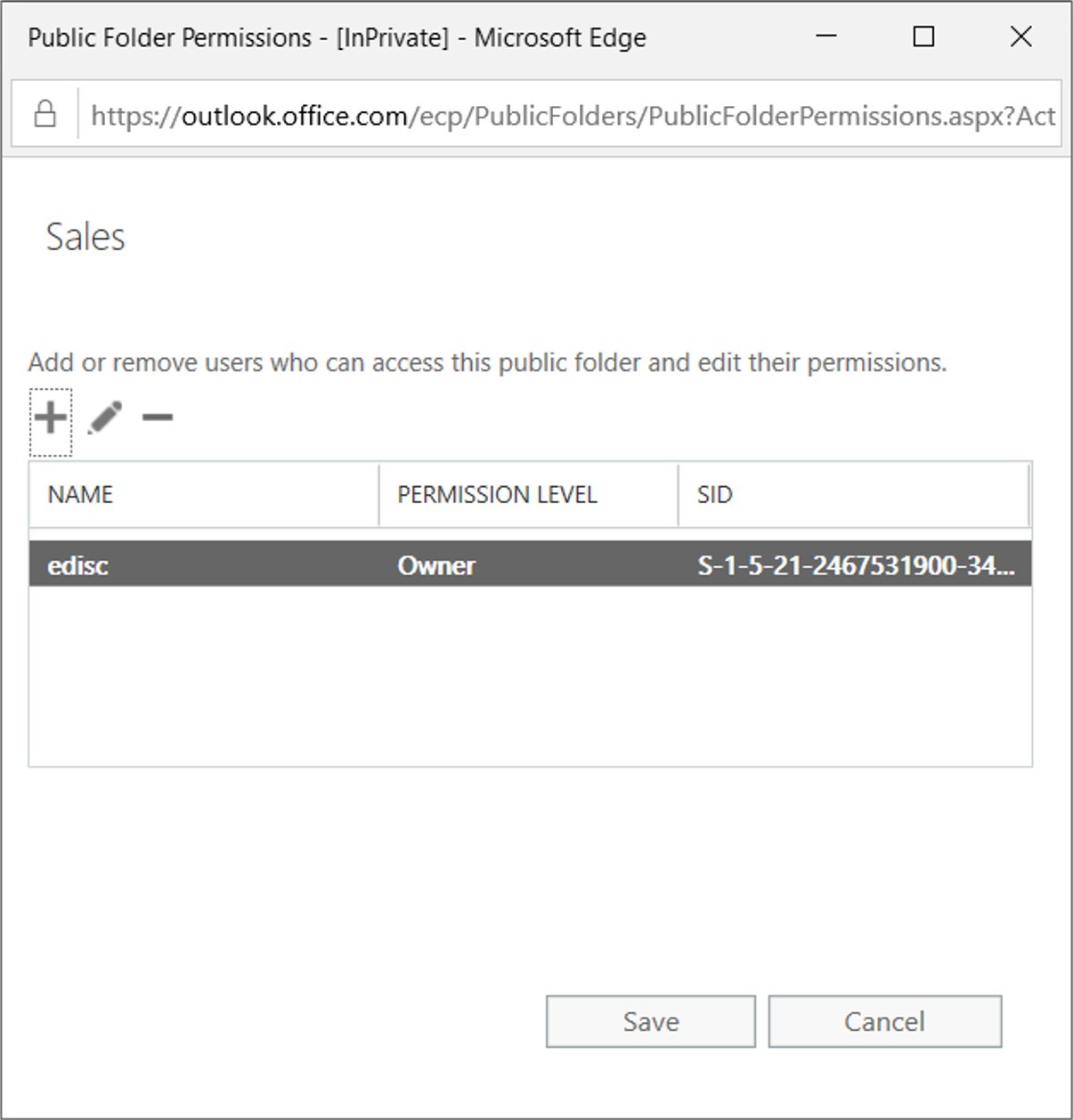This screenshot has height=1120, width=1073.
Task: Click the Sales folder title
Action: tap(85, 237)
